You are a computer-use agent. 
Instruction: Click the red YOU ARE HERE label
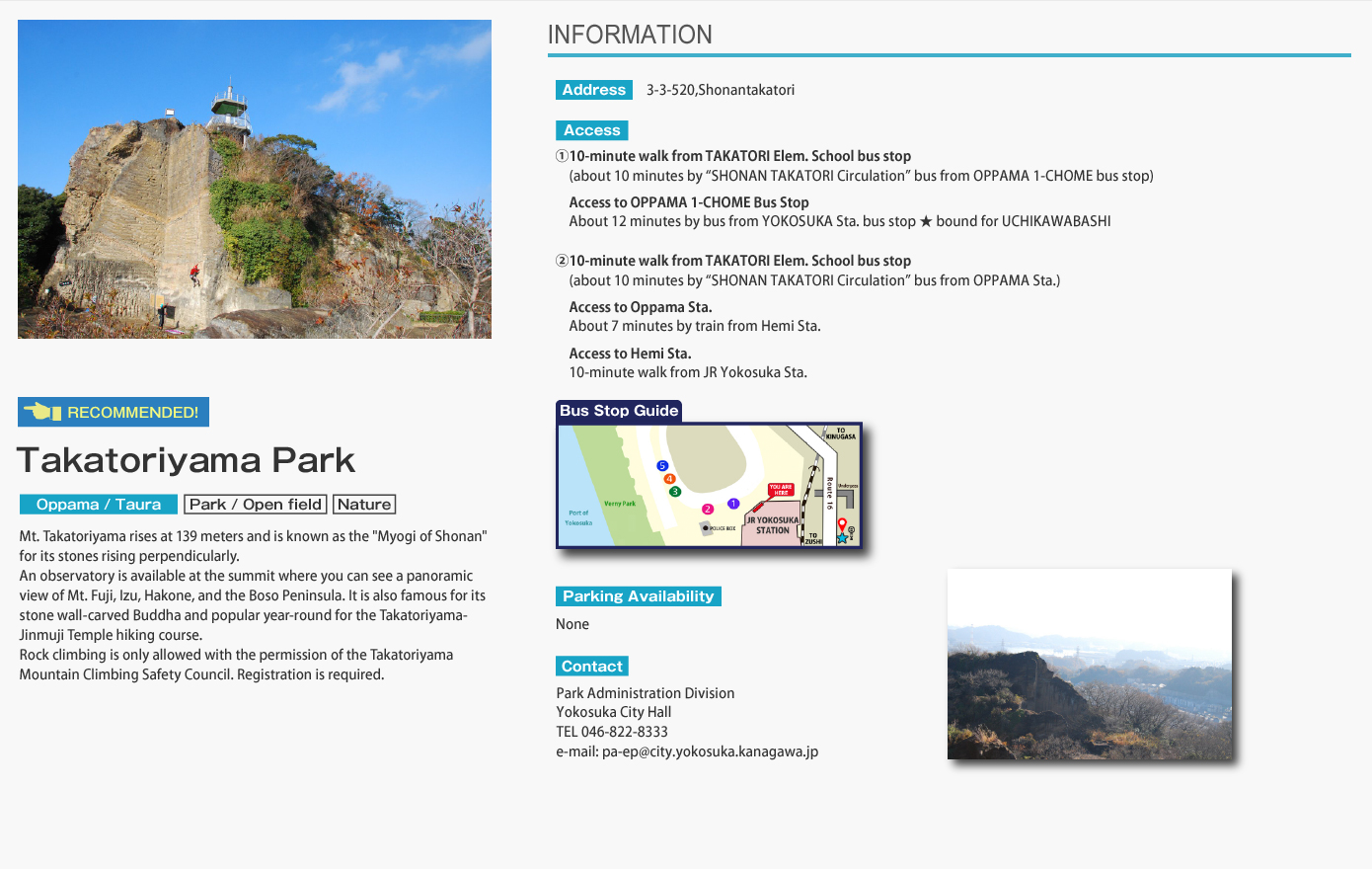781,489
